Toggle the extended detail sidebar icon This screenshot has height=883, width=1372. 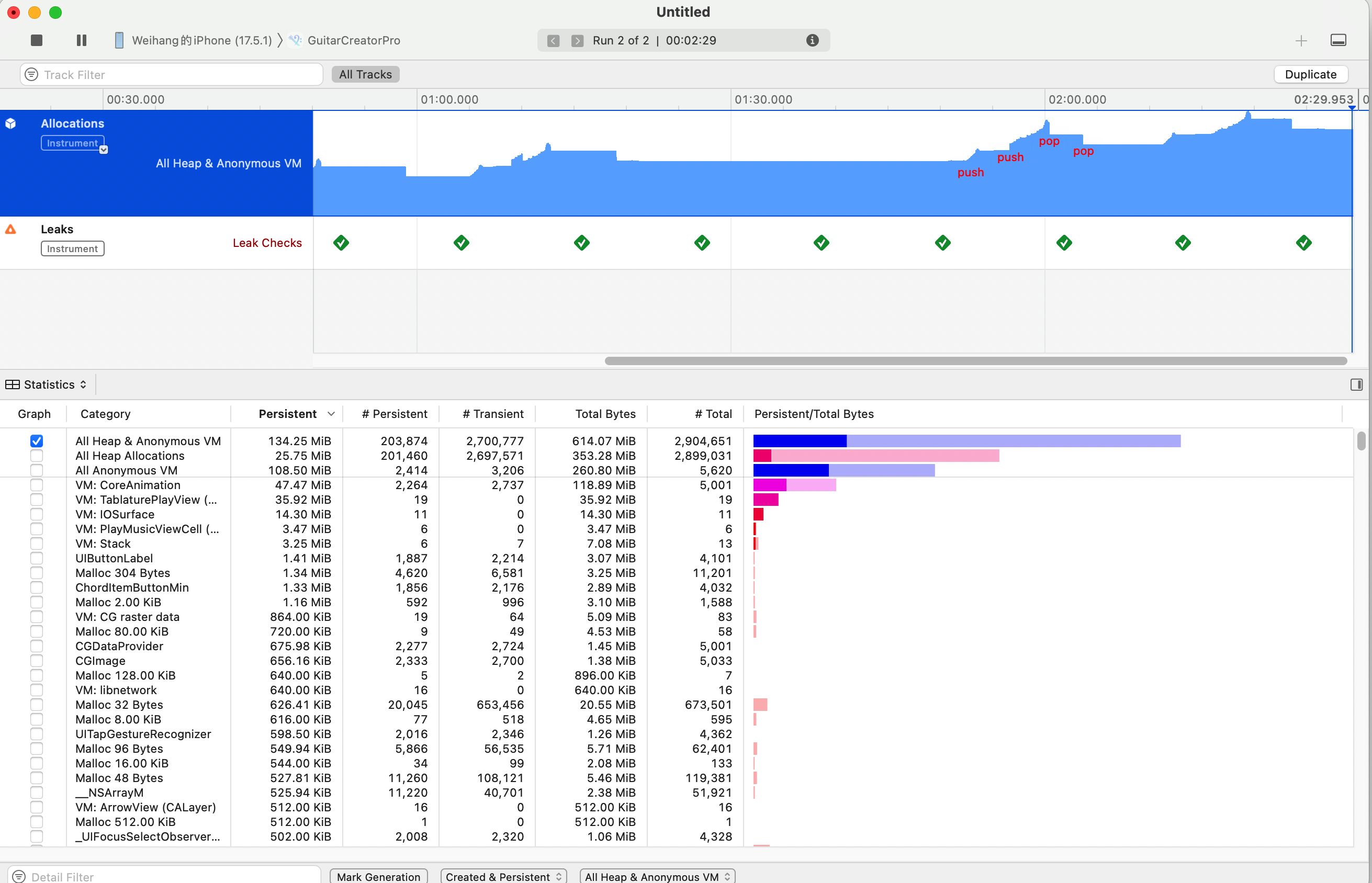click(x=1356, y=384)
